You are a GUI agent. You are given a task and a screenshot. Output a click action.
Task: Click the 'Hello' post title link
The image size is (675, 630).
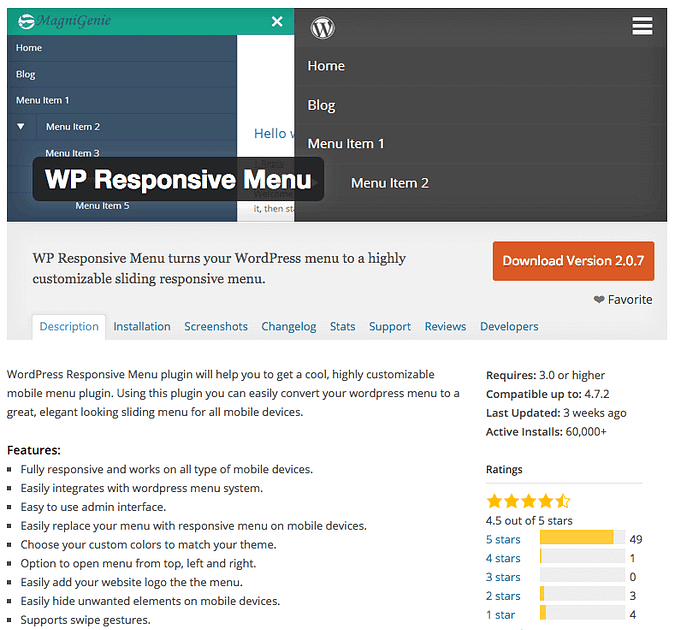(x=273, y=133)
